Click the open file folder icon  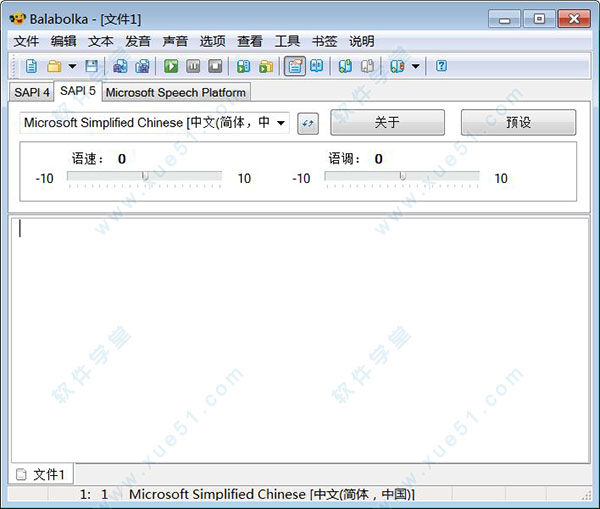[54, 66]
